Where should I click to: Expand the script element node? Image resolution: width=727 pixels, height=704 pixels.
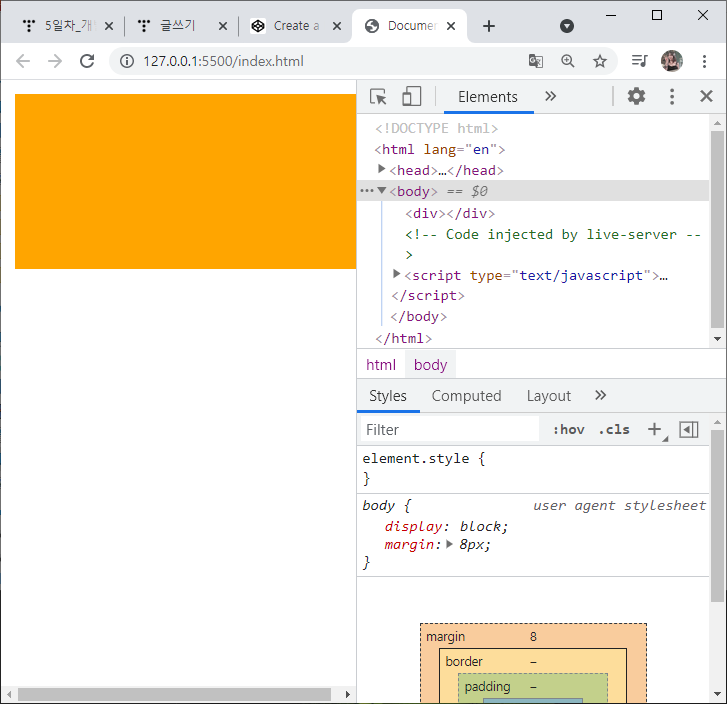(x=396, y=274)
